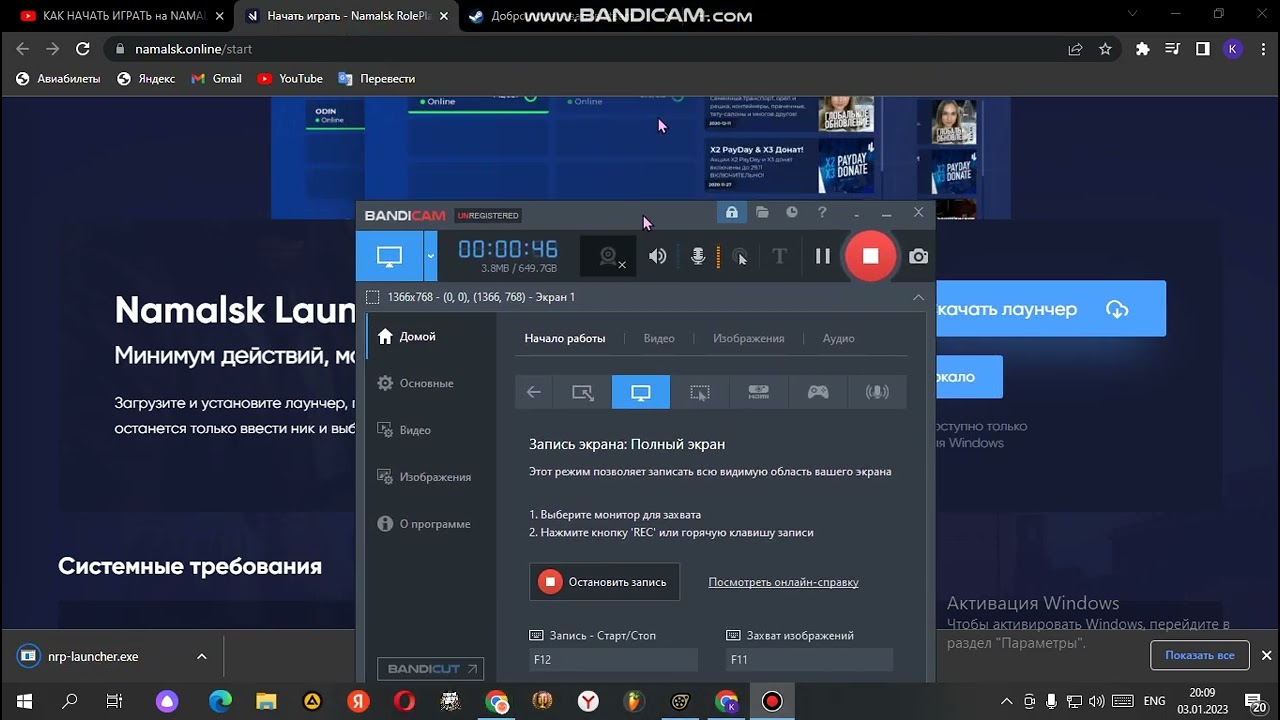Take a screenshot with the camera icon
Viewport: 1280px width, 720px height.
click(x=918, y=257)
